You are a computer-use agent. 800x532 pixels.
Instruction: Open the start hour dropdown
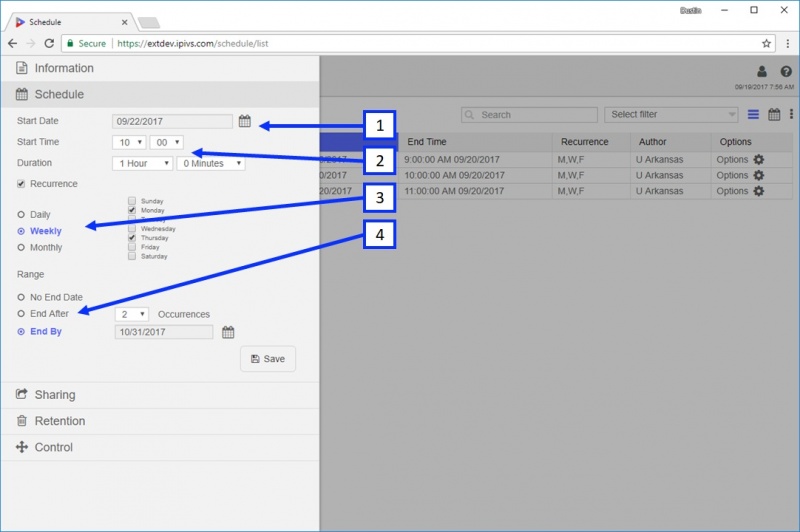(x=129, y=142)
